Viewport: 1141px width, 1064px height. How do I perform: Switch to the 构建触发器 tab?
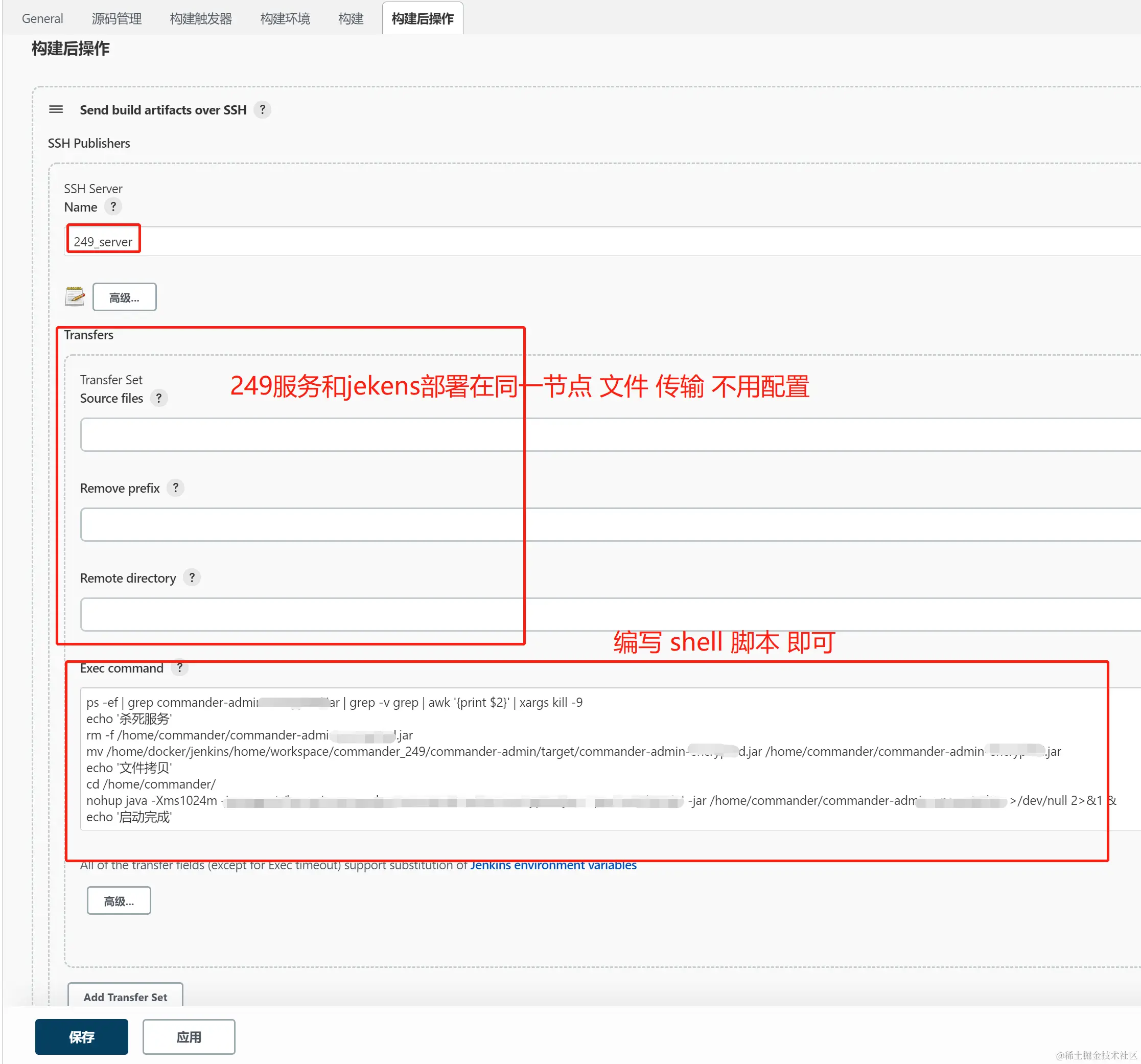(201, 18)
